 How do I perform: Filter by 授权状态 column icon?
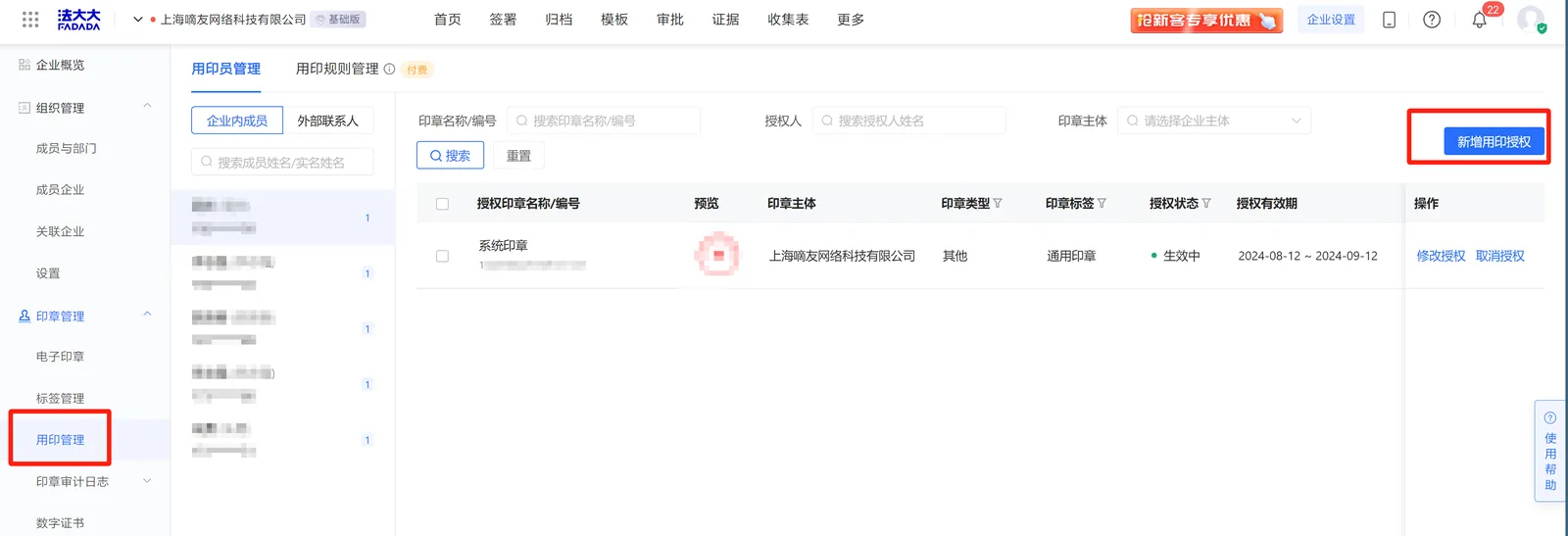tap(1206, 204)
